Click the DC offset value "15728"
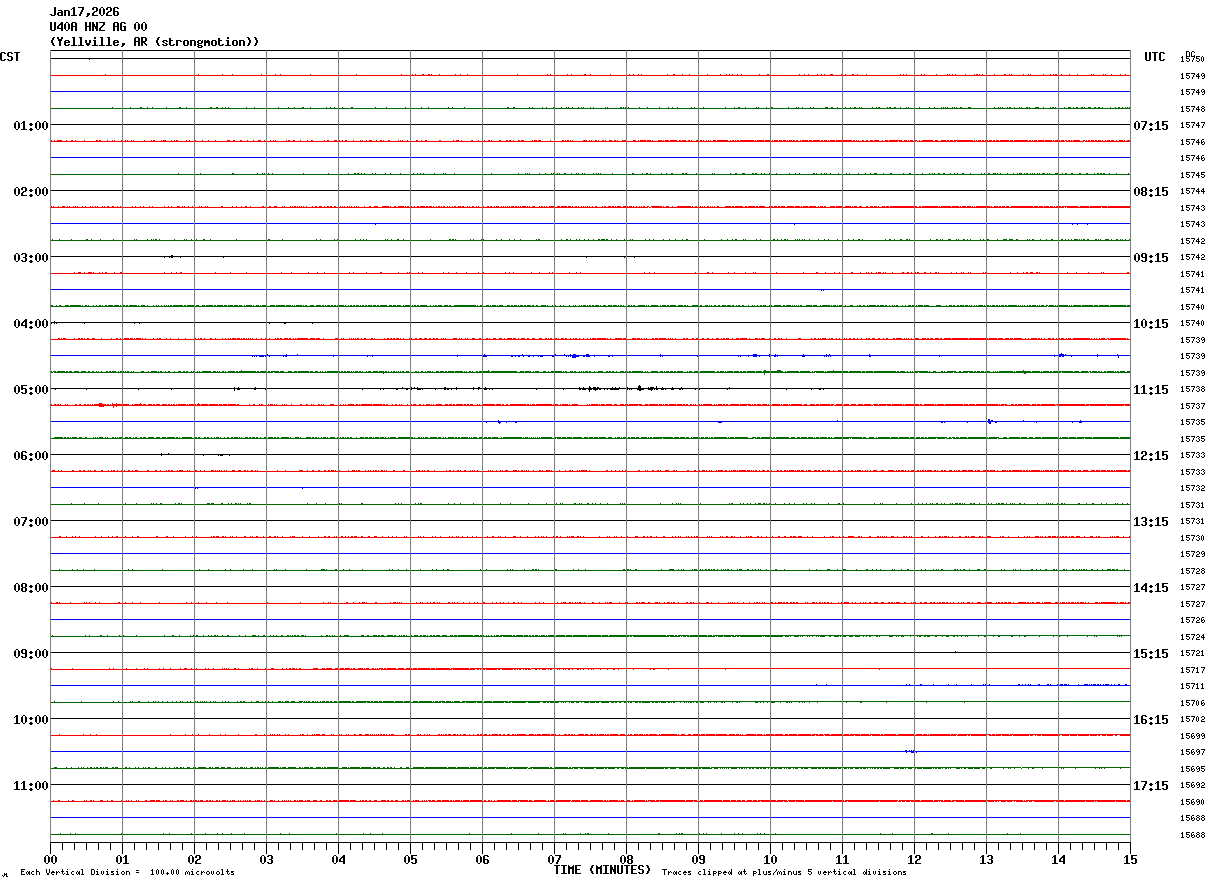This screenshot has height=886, width=1210. [1192, 571]
